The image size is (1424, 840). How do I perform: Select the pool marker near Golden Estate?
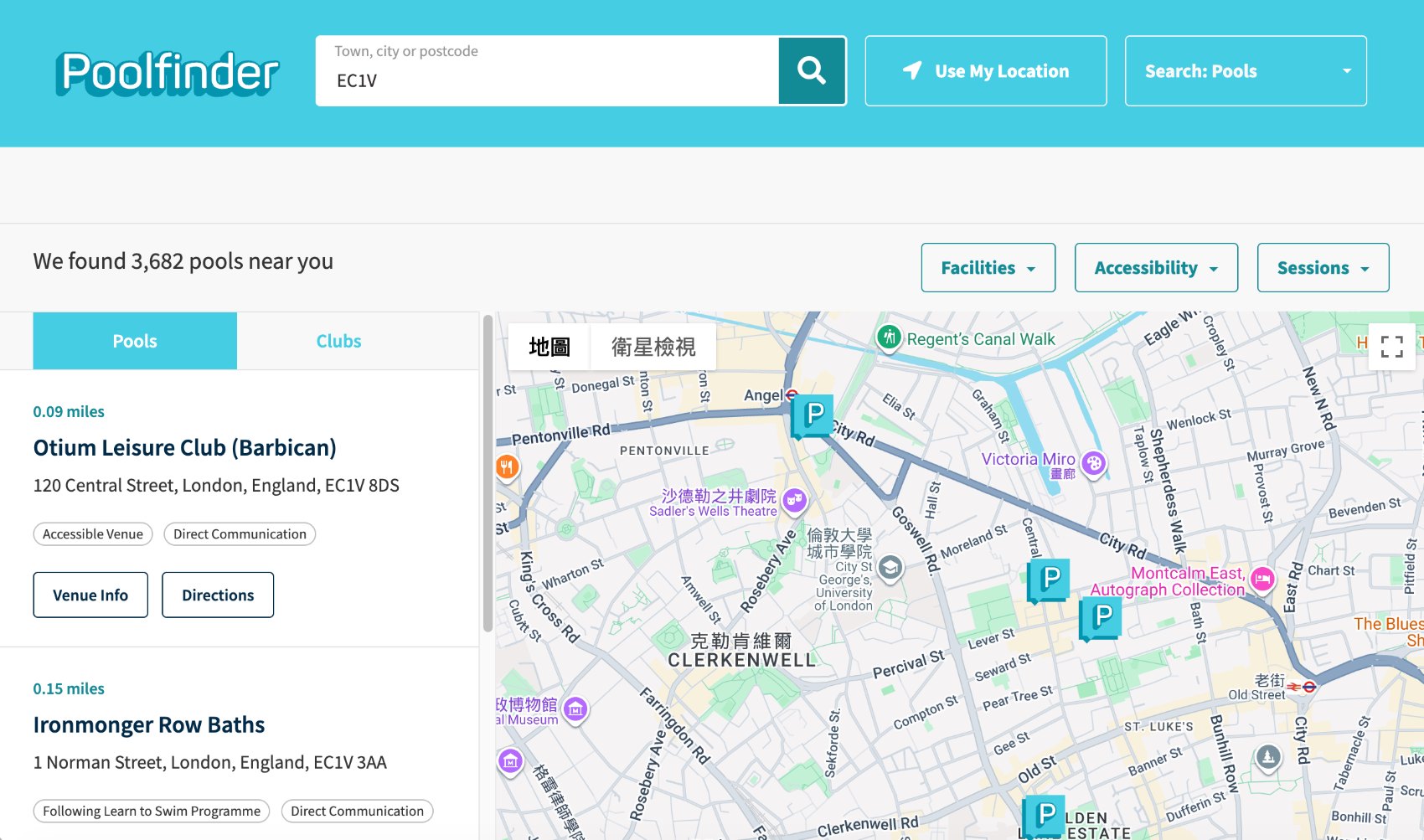coord(1044,815)
